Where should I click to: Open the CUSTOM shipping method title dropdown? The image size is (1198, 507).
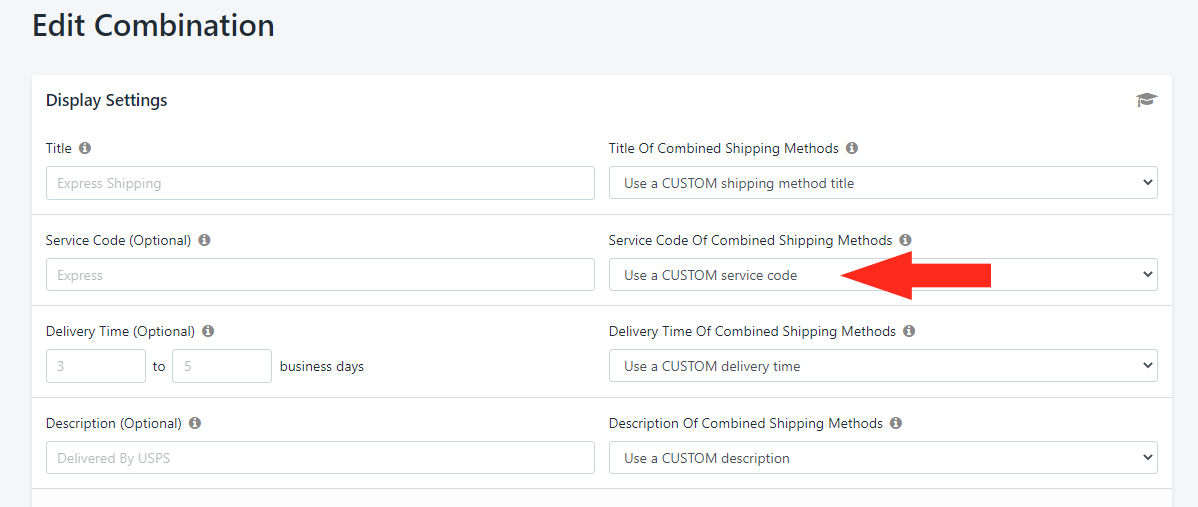pos(883,183)
